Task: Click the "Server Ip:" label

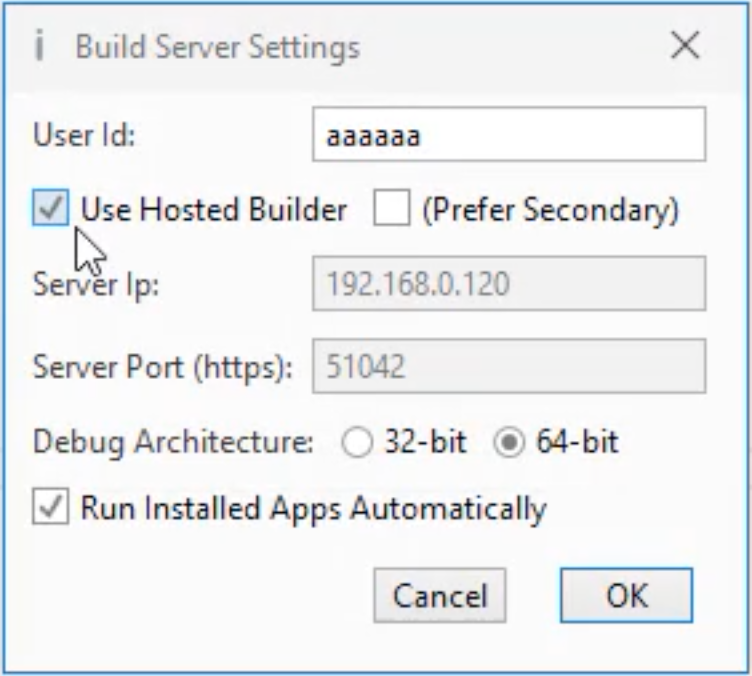Action: point(96,284)
